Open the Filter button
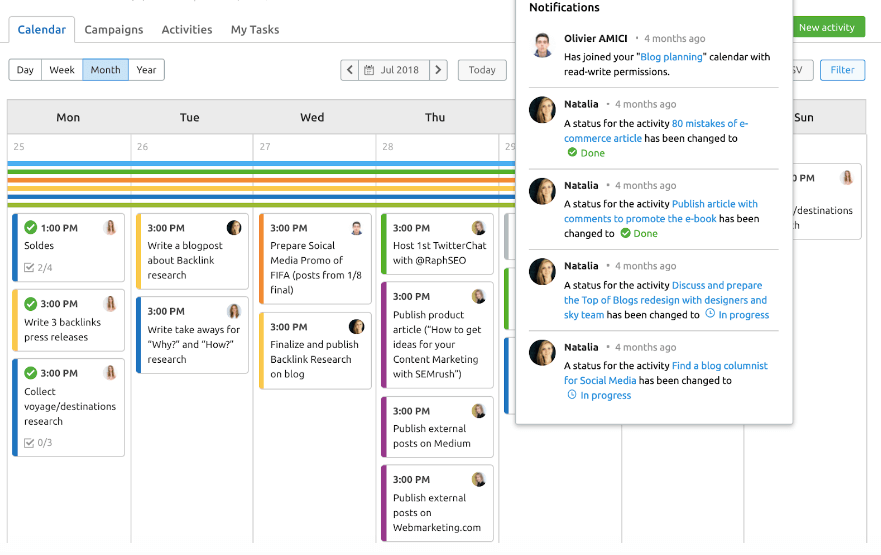 (x=842, y=70)
